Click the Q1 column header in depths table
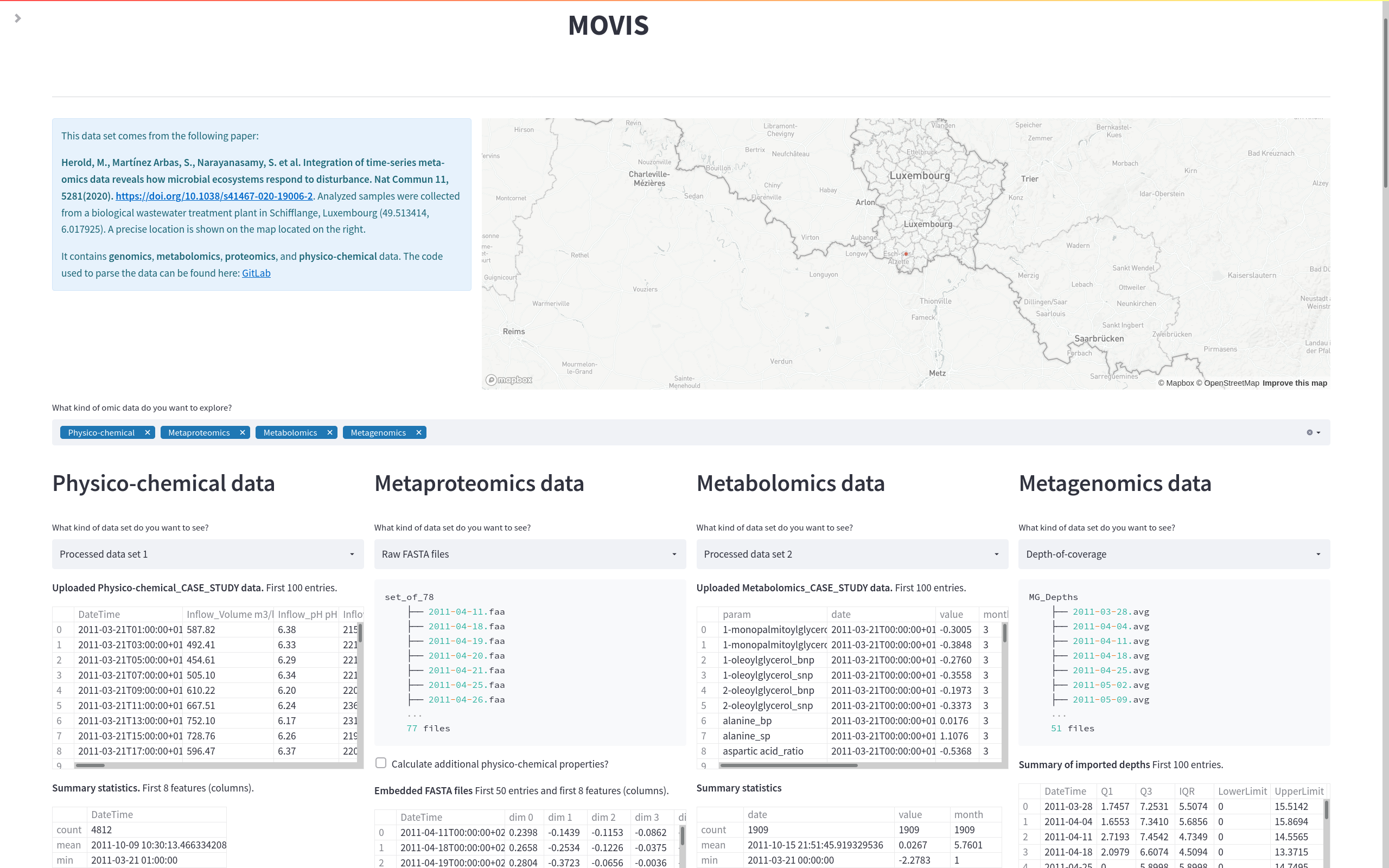The image size is (1389, 868). (1116, 791)
